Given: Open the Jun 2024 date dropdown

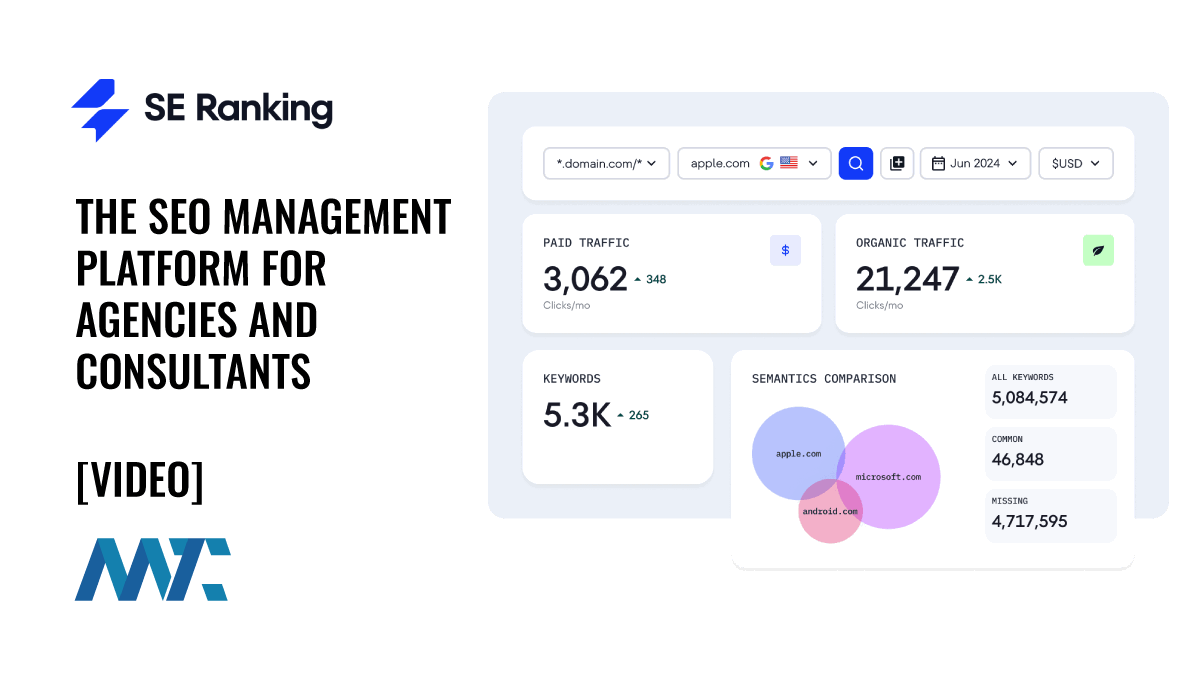Looking at the screenshot, I should pos(975,163).
